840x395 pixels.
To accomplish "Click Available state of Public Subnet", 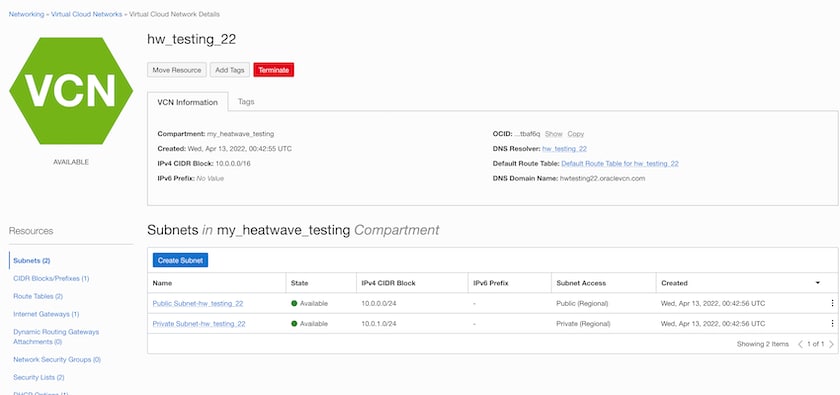I will coord(310,303).
